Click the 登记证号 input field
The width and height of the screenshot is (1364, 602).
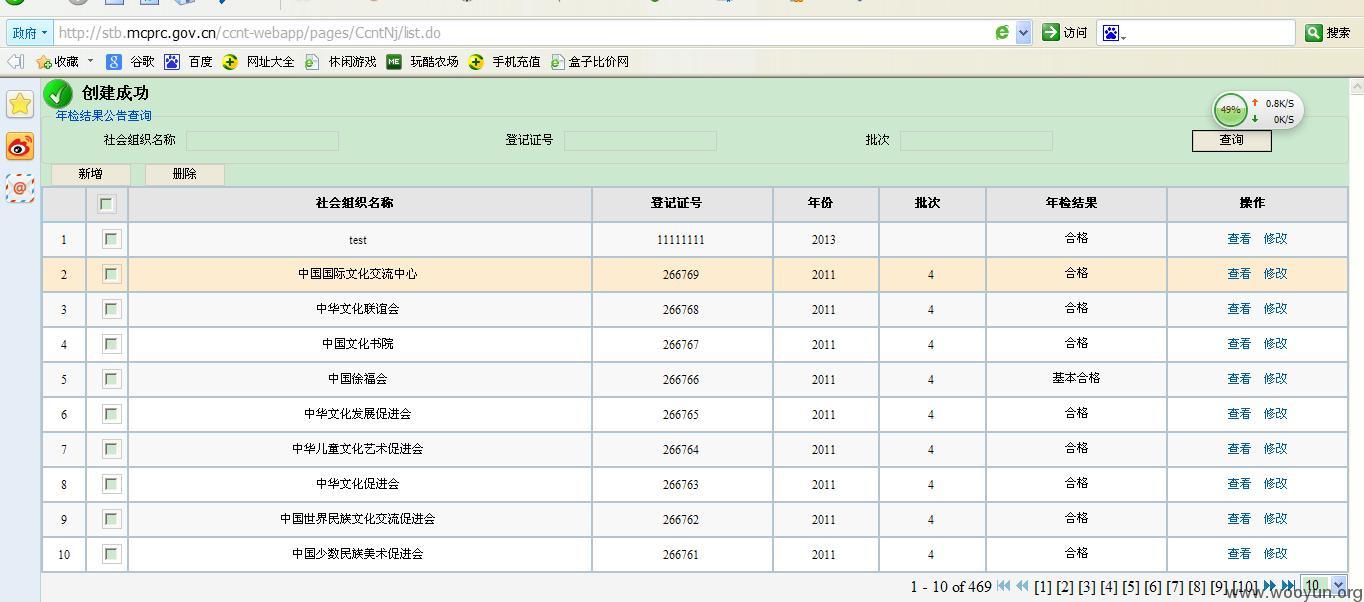[640, 141]
